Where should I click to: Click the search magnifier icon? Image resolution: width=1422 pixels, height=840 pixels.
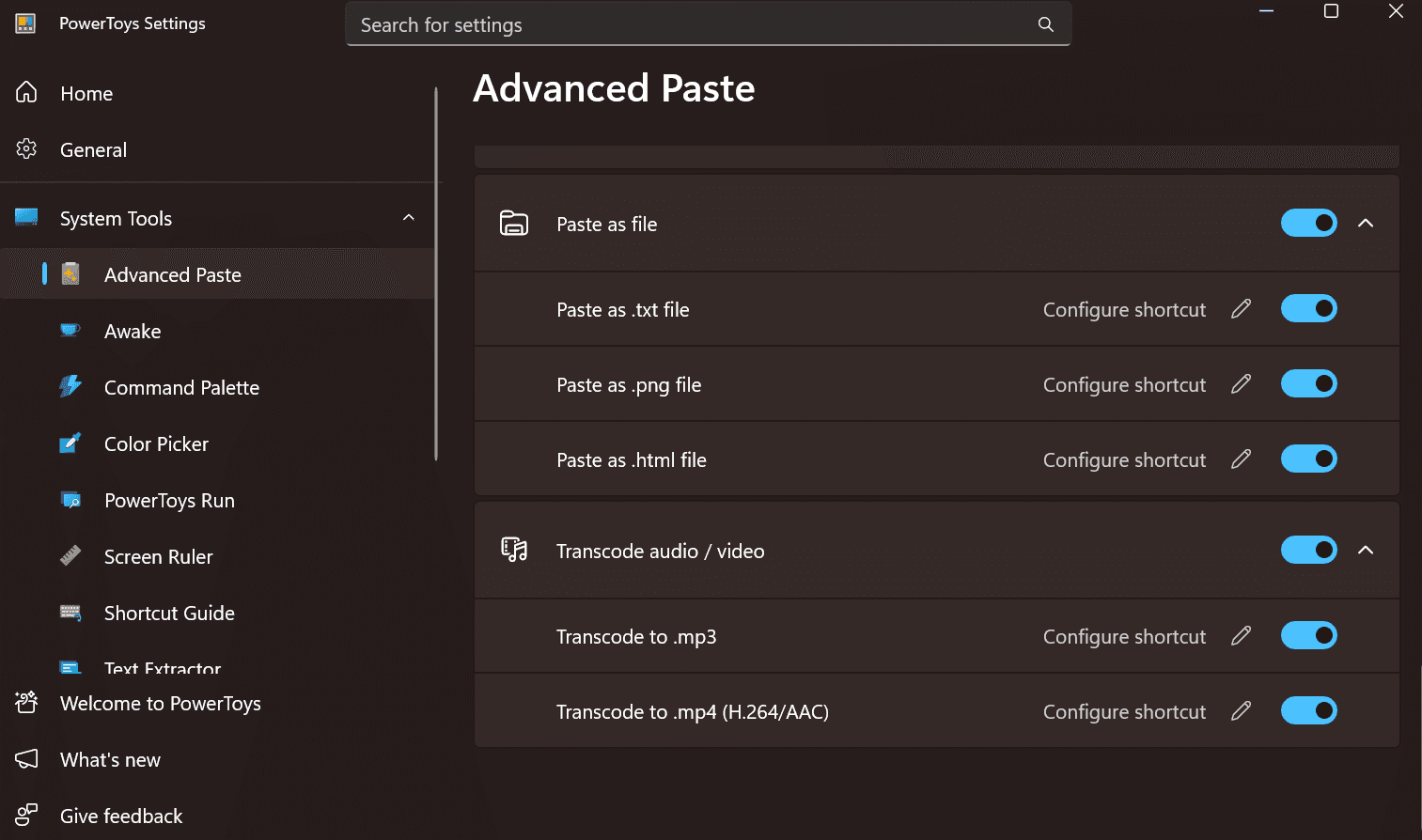pyautogui.click(x=1045, y=24)
